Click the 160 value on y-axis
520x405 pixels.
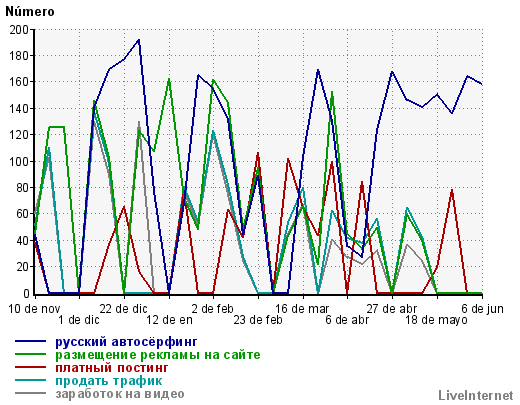pos(20,82)
